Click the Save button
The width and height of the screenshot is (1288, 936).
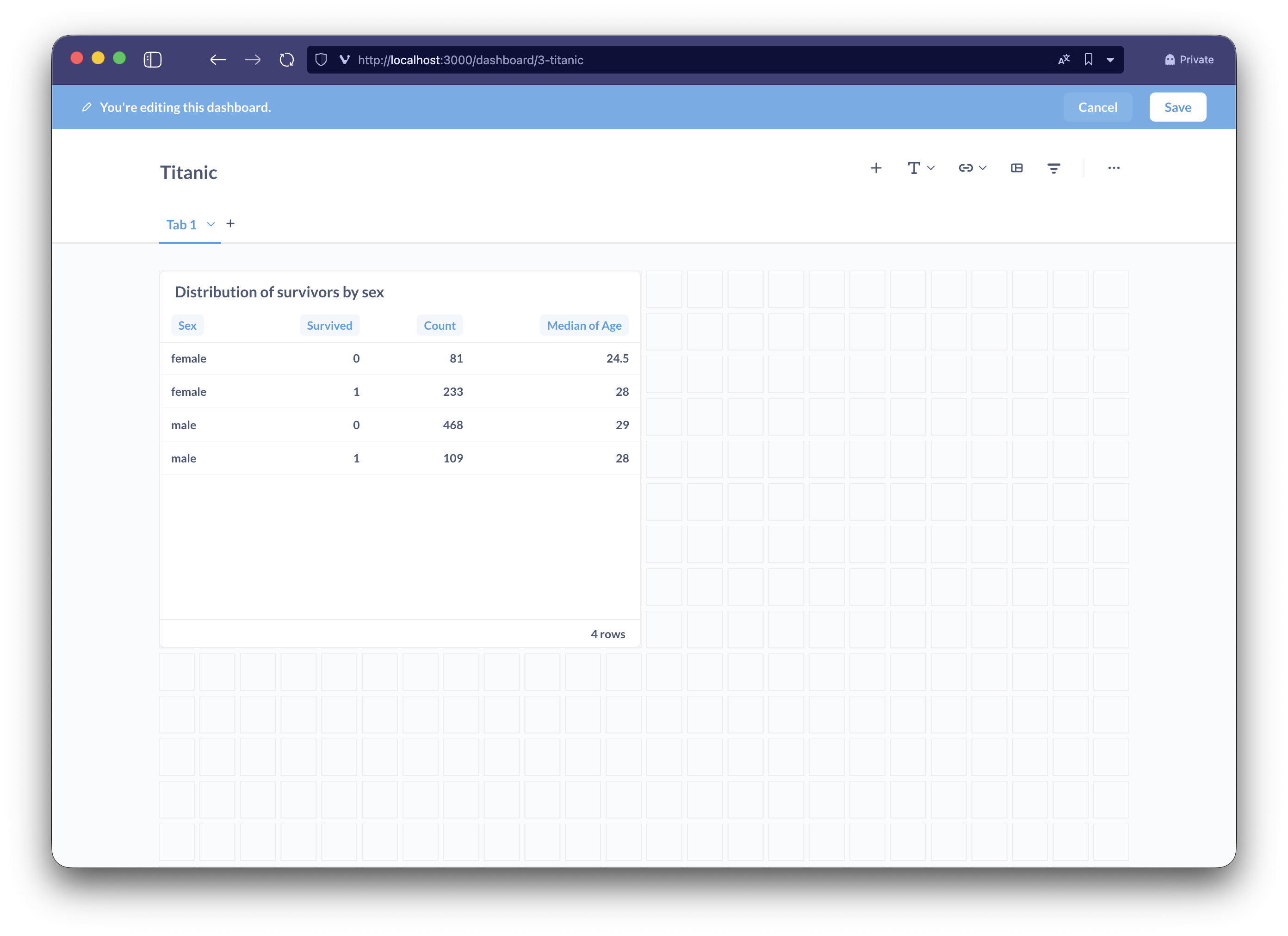(x=1177, y=107)
